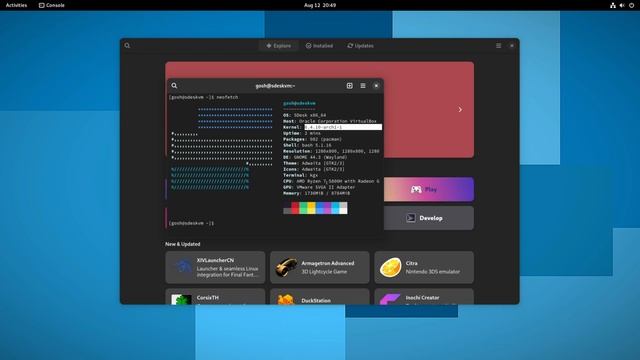Click the 'Uptime' line in neofetch output
640x360 pixels.
302,133
